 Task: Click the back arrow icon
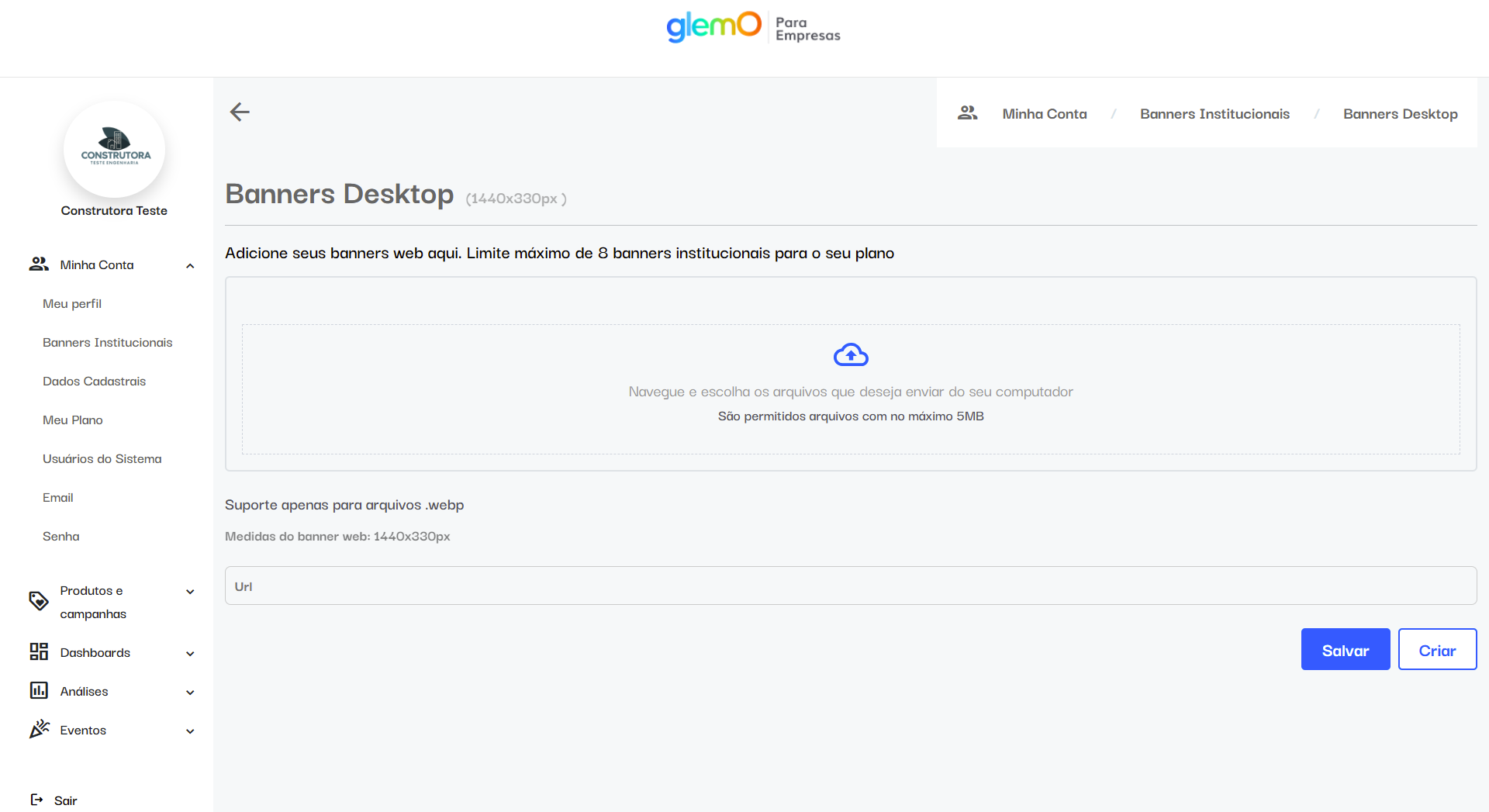click(240, 112)
